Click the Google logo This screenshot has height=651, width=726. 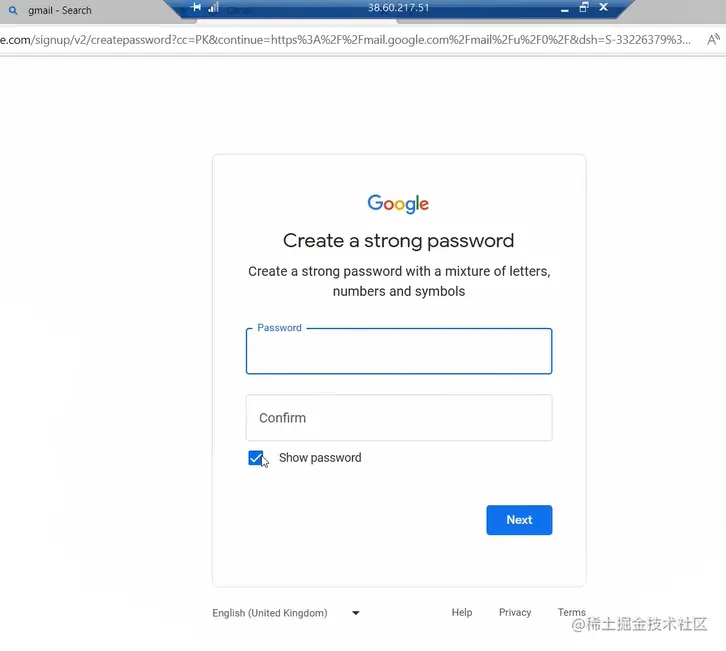(398, 204)
